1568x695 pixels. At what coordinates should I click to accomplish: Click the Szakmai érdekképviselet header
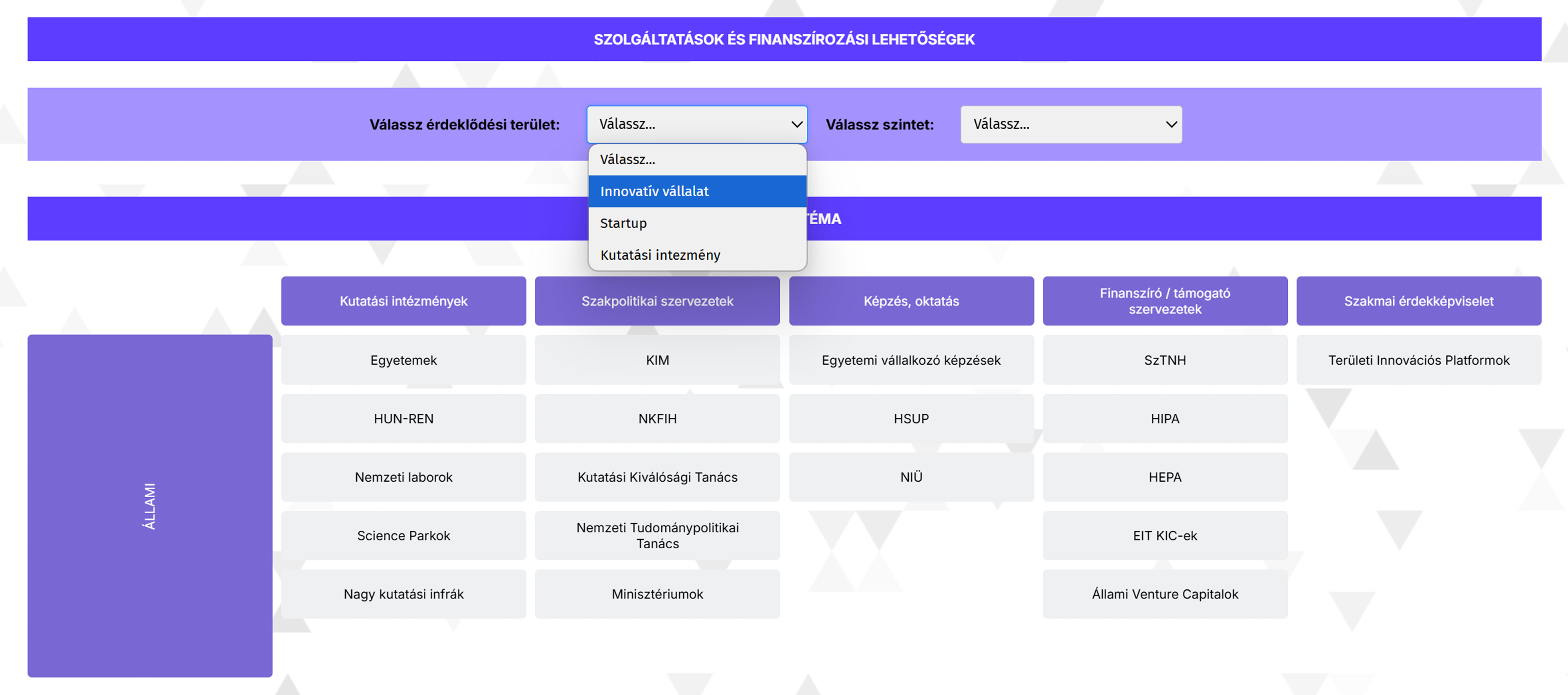pyautogui.click(x=1418, y=301)
